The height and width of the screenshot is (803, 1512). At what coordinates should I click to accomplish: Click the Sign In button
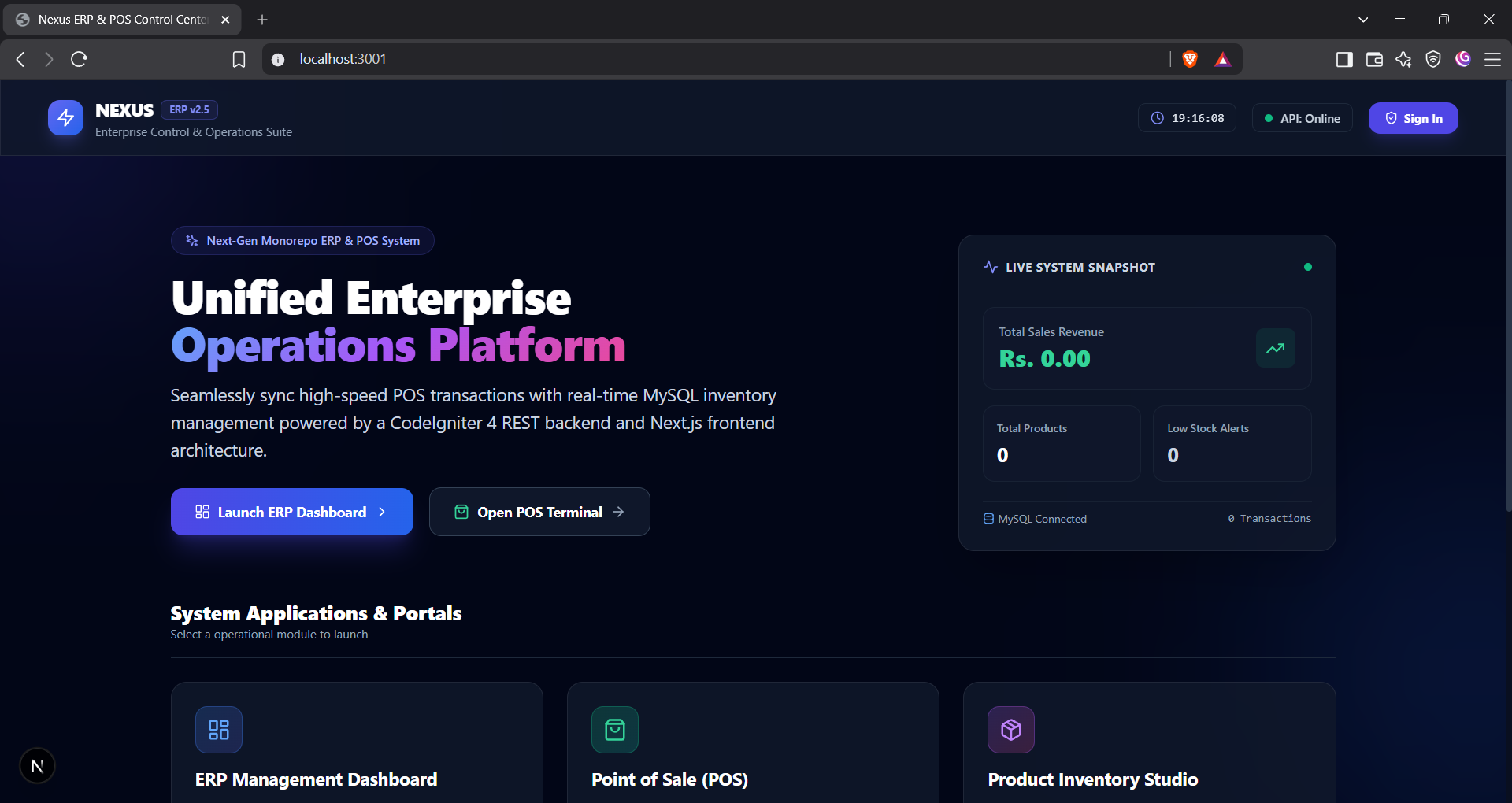[x=1413, y=118]
